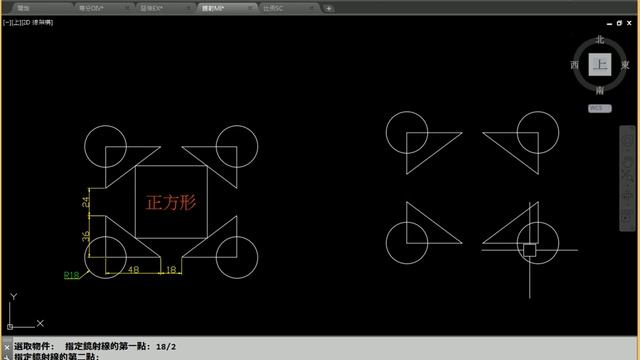This screenshot has height=360, width=640.
Task: Close the command line panel
Action: [7, 347]
